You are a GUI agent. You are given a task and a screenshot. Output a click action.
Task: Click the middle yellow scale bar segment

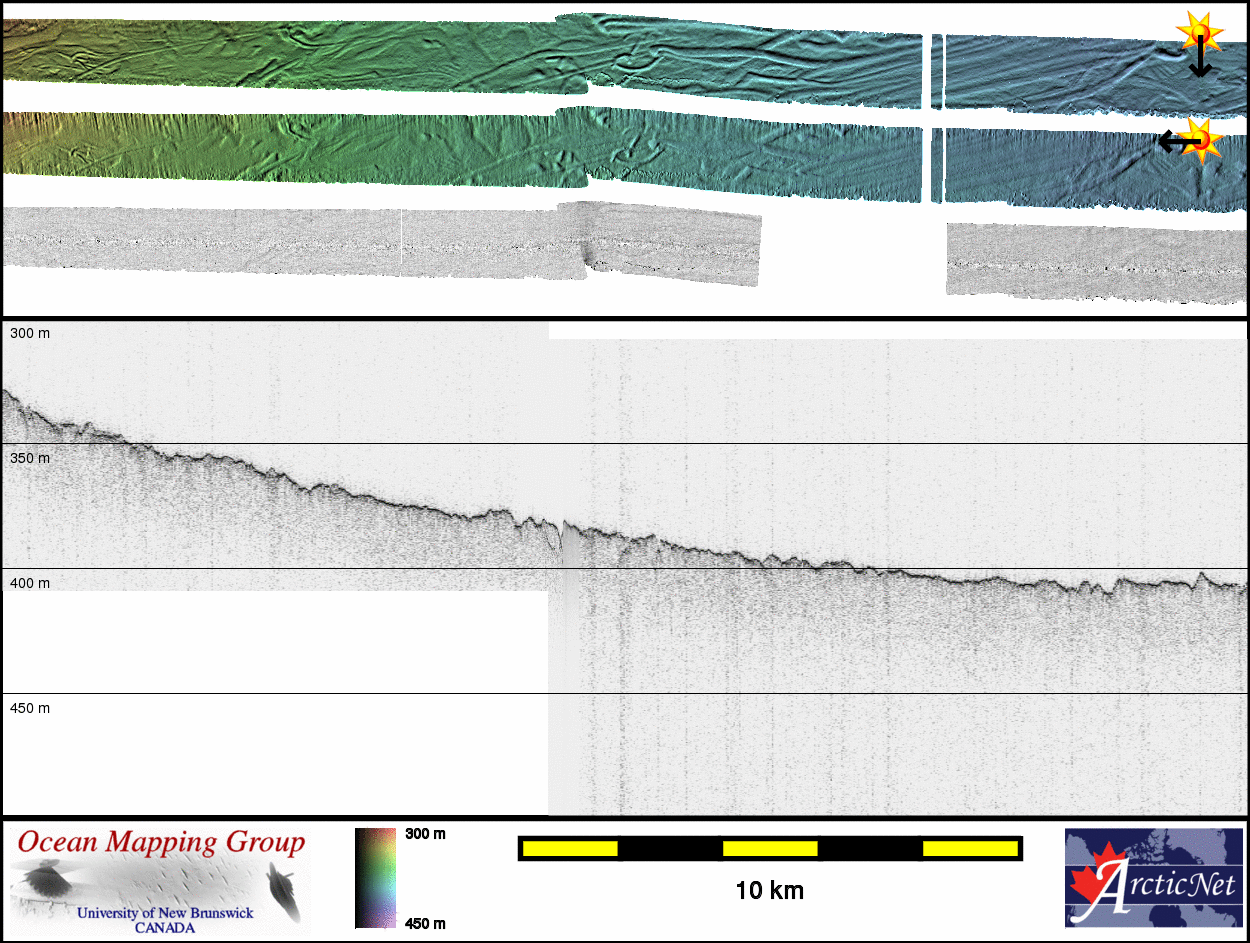[x=769, y=849]
